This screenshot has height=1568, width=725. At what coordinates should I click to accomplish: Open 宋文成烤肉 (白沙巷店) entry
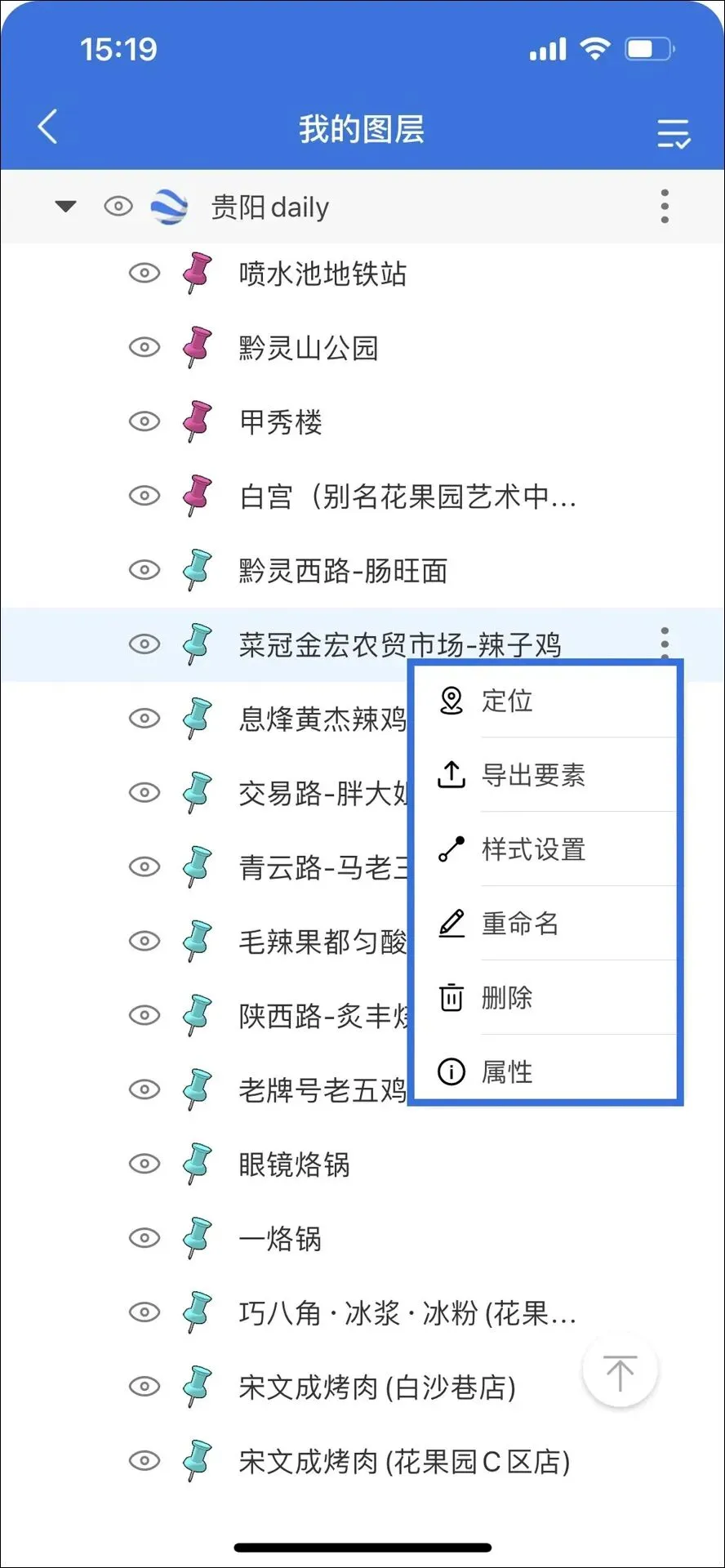[376, 1387]
